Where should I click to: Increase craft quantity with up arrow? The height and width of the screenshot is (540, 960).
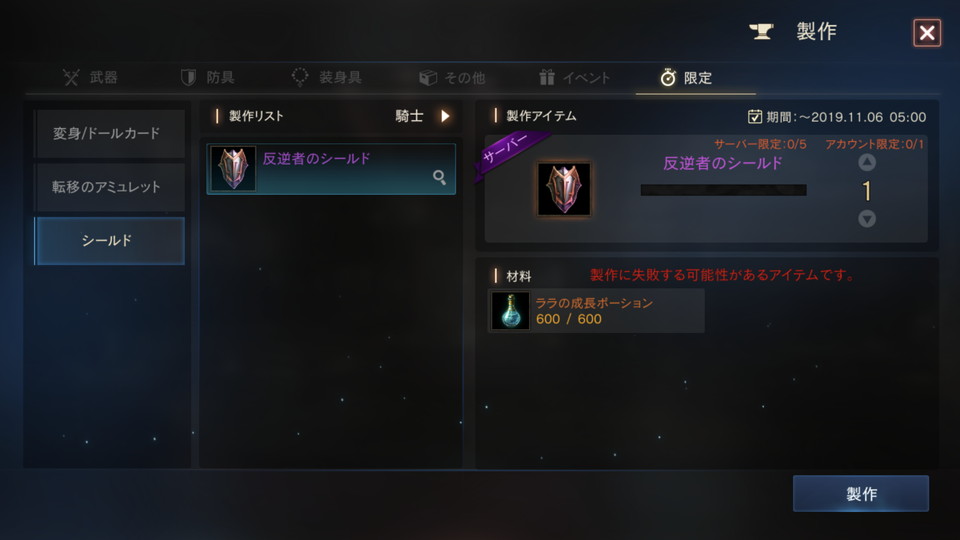point(867,162)
